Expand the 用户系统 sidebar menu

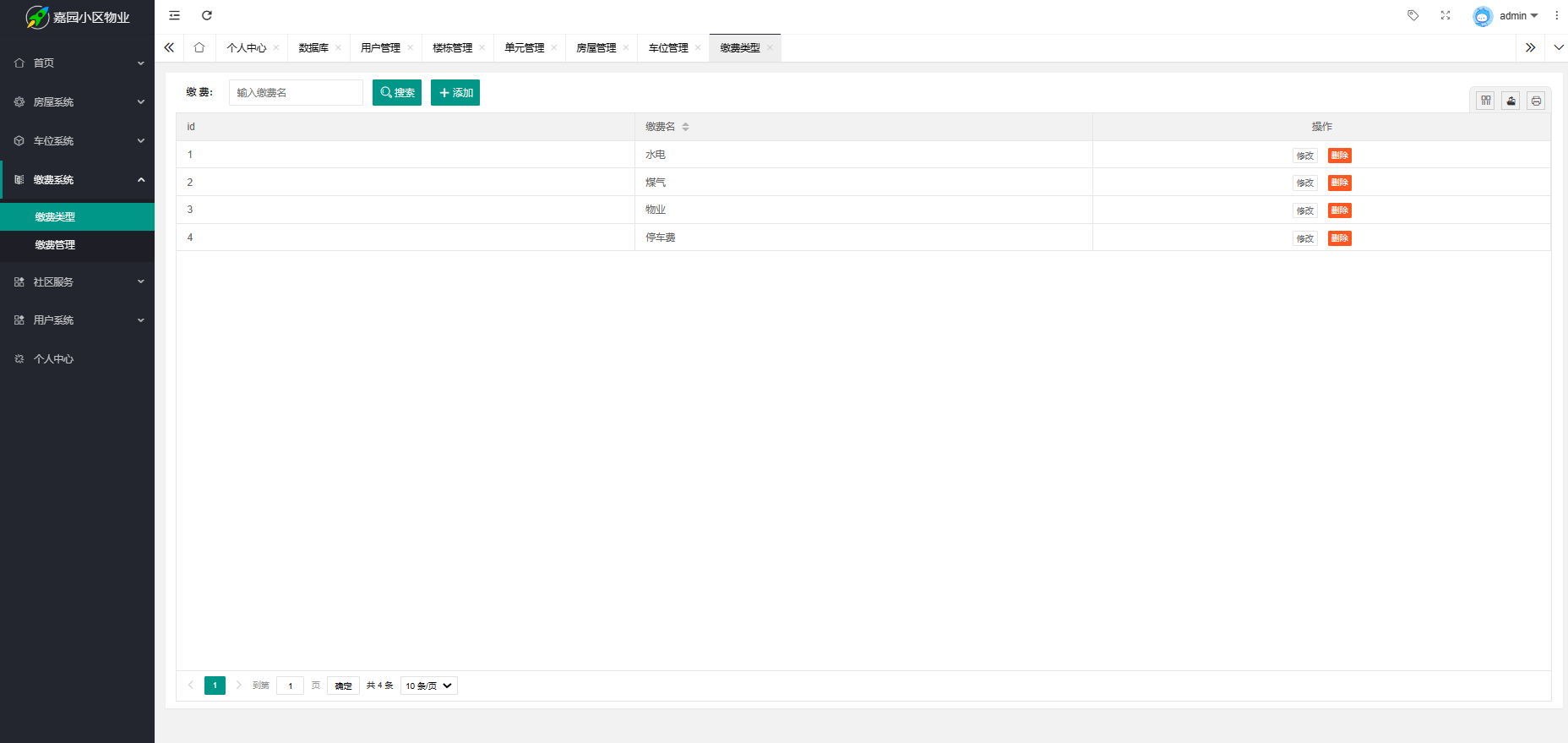[77, 320]
